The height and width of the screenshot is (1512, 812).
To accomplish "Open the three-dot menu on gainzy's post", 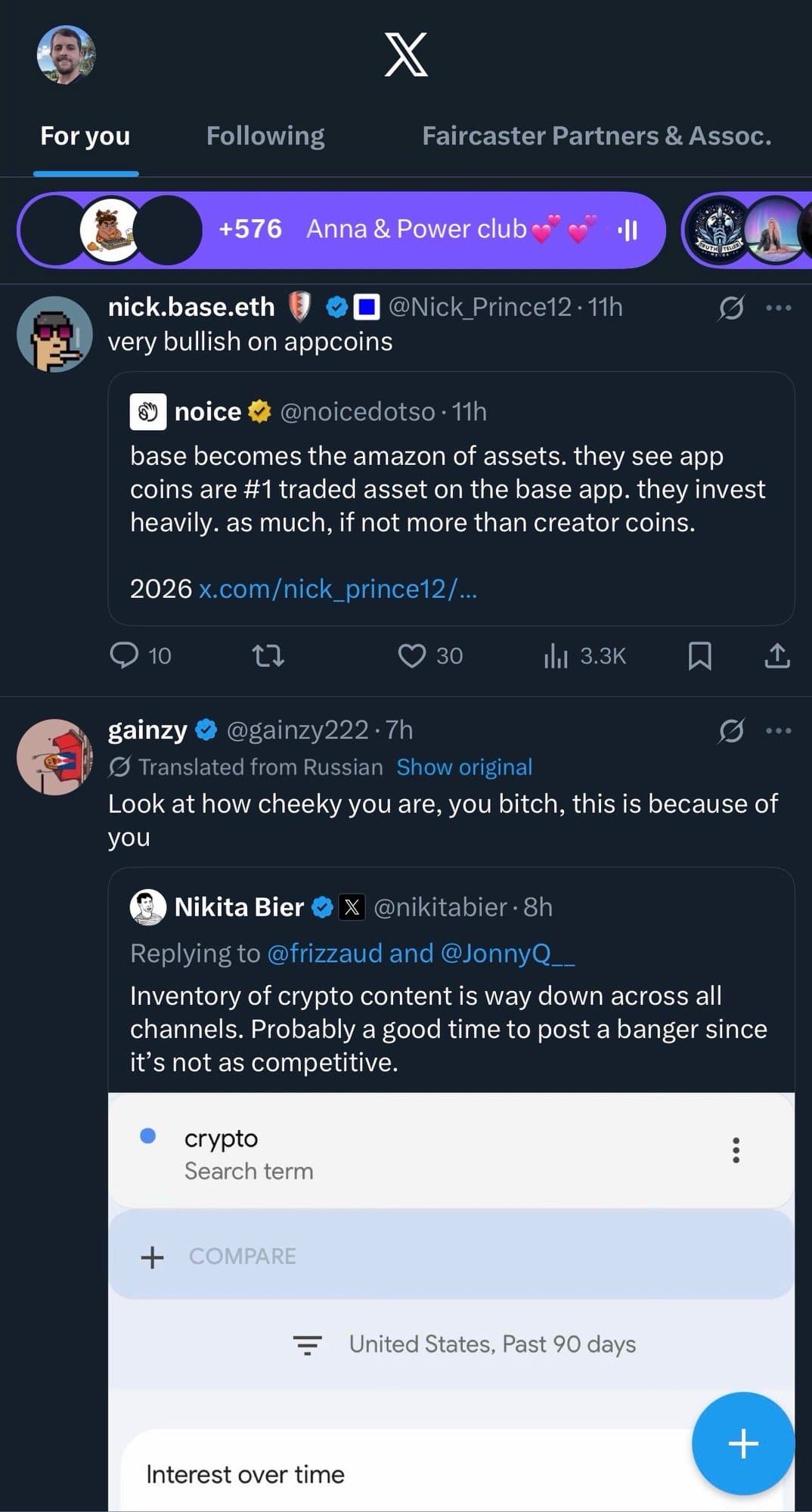I will [x=777, y=730].
